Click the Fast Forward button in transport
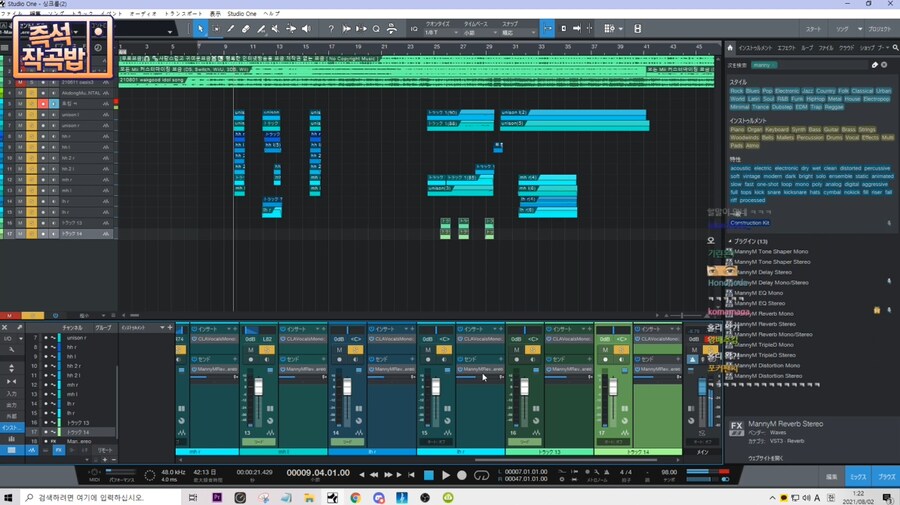This screenshot has width=900, height=505. (388, 475)
